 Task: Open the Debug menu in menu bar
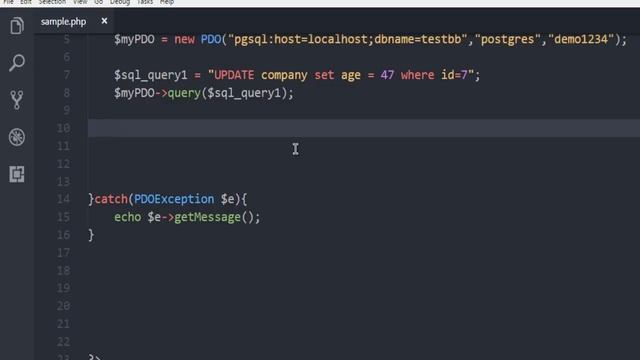click(x=120, y=2)
